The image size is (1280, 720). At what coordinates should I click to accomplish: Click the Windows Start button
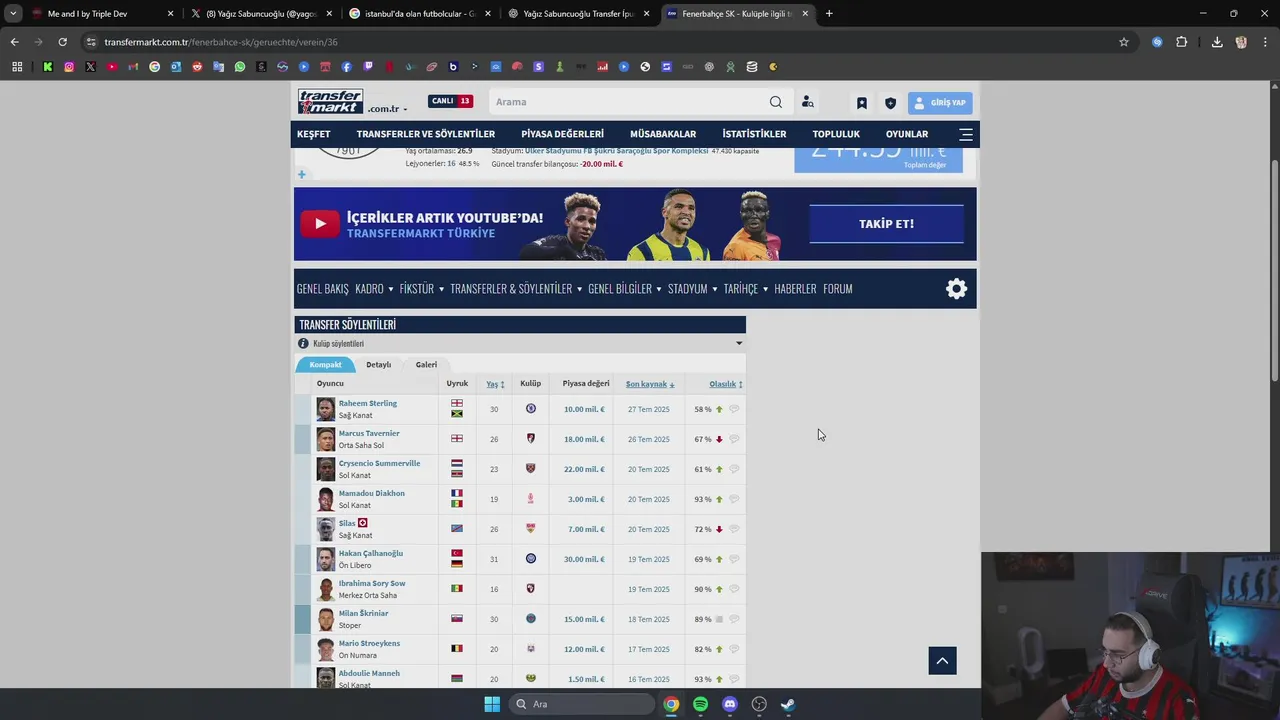[492, 704]
